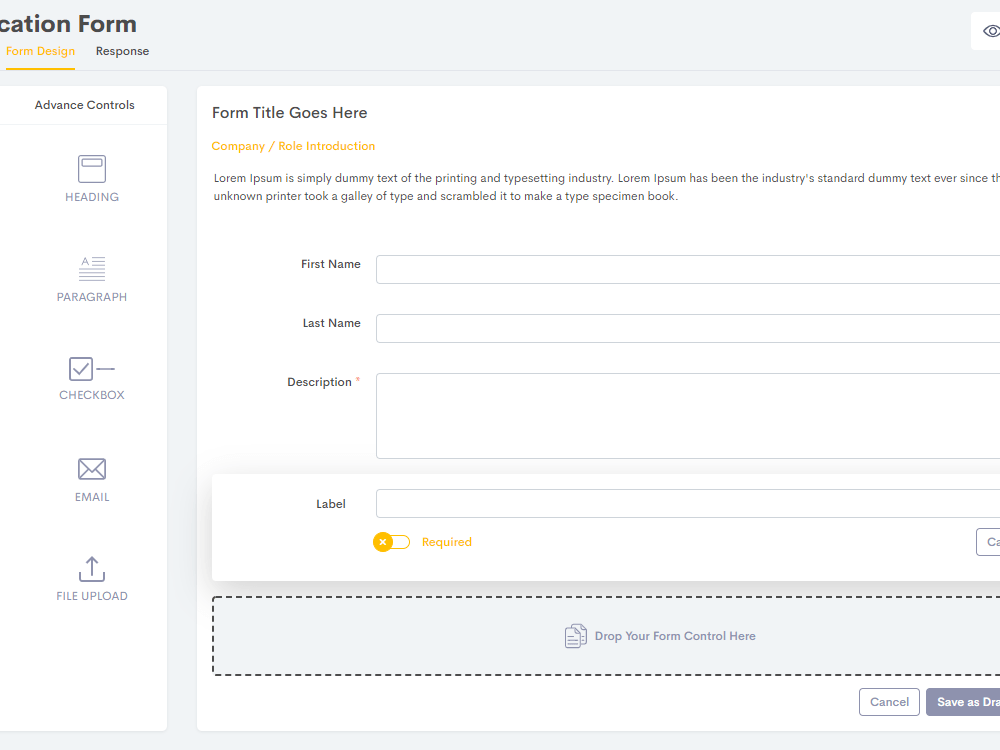The width and height of the screenshot is (1000, 750).
Task: Click the Company / Role Introduction heading
Action: tap(293, 146)
